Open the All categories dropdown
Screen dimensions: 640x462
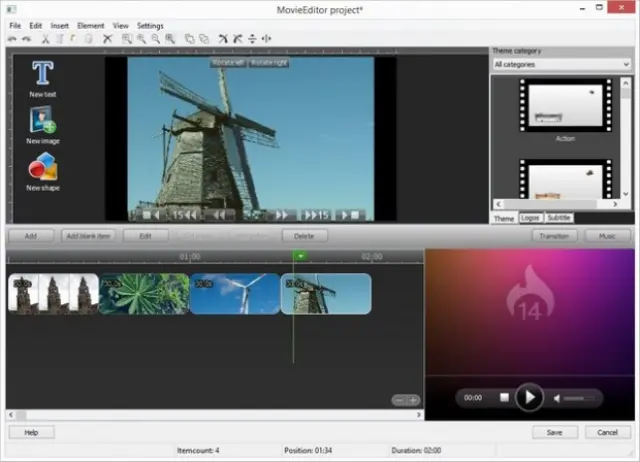(x=561, y=64)
